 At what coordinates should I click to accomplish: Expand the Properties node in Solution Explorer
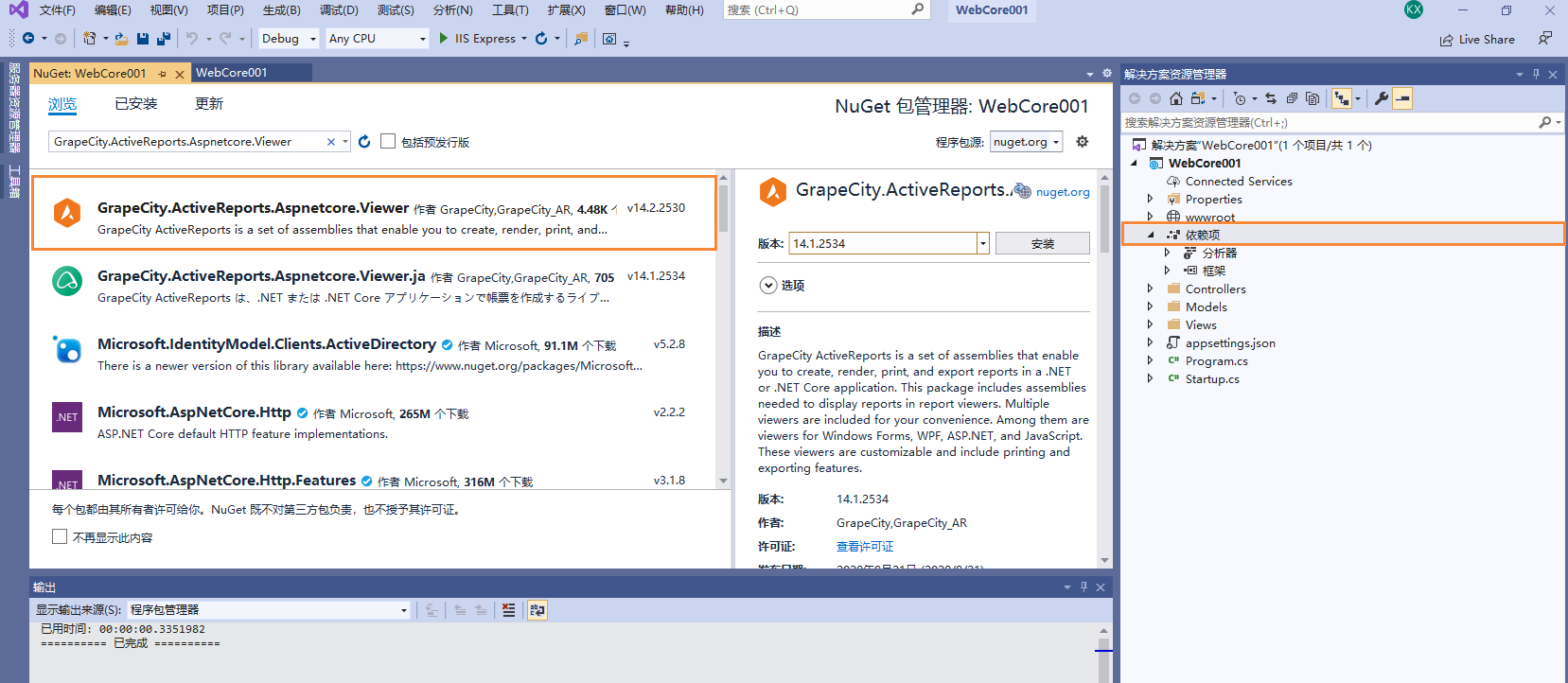point(1151,200)
